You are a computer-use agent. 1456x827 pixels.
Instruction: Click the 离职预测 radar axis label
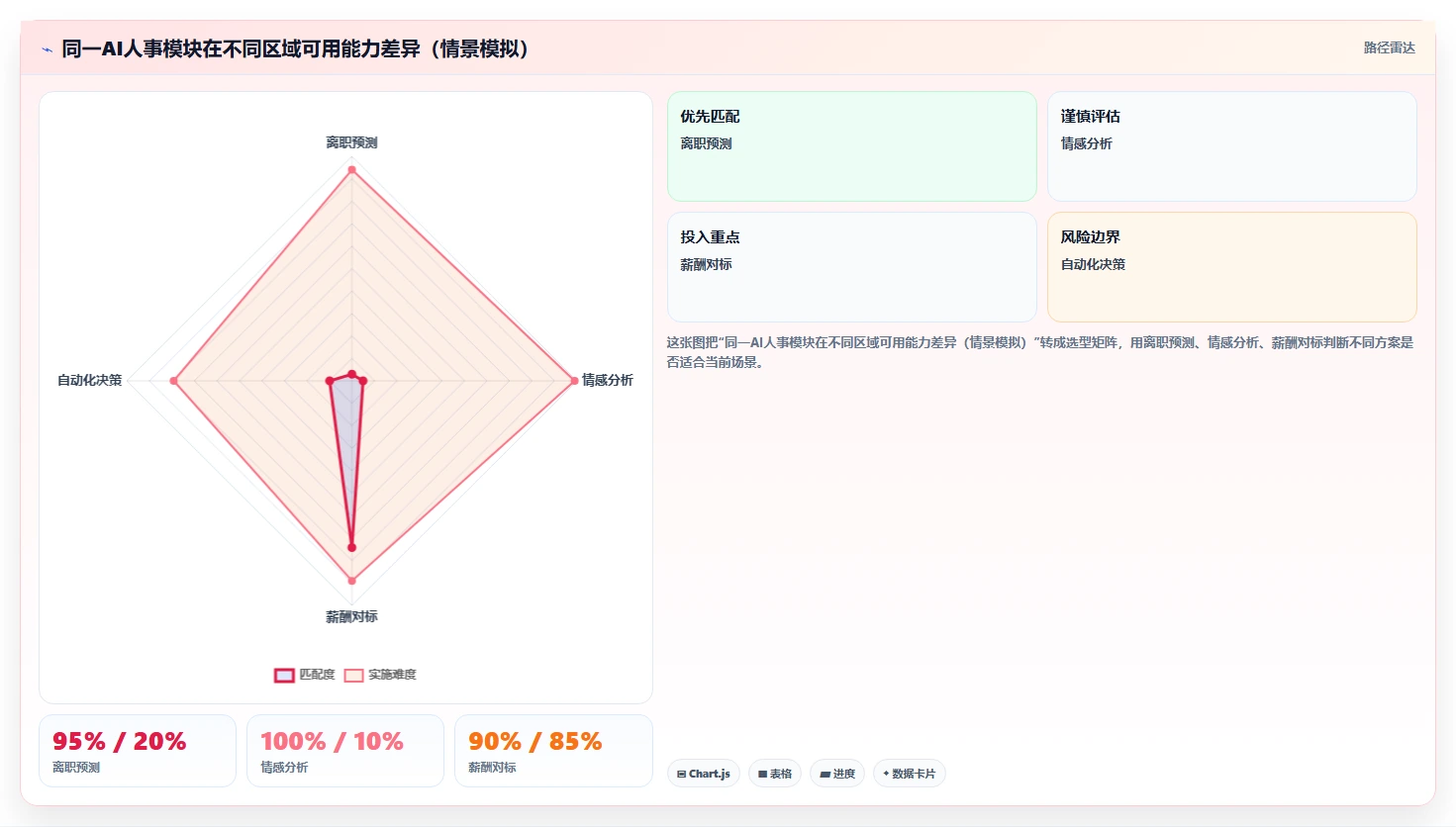[x=351, y=142]
